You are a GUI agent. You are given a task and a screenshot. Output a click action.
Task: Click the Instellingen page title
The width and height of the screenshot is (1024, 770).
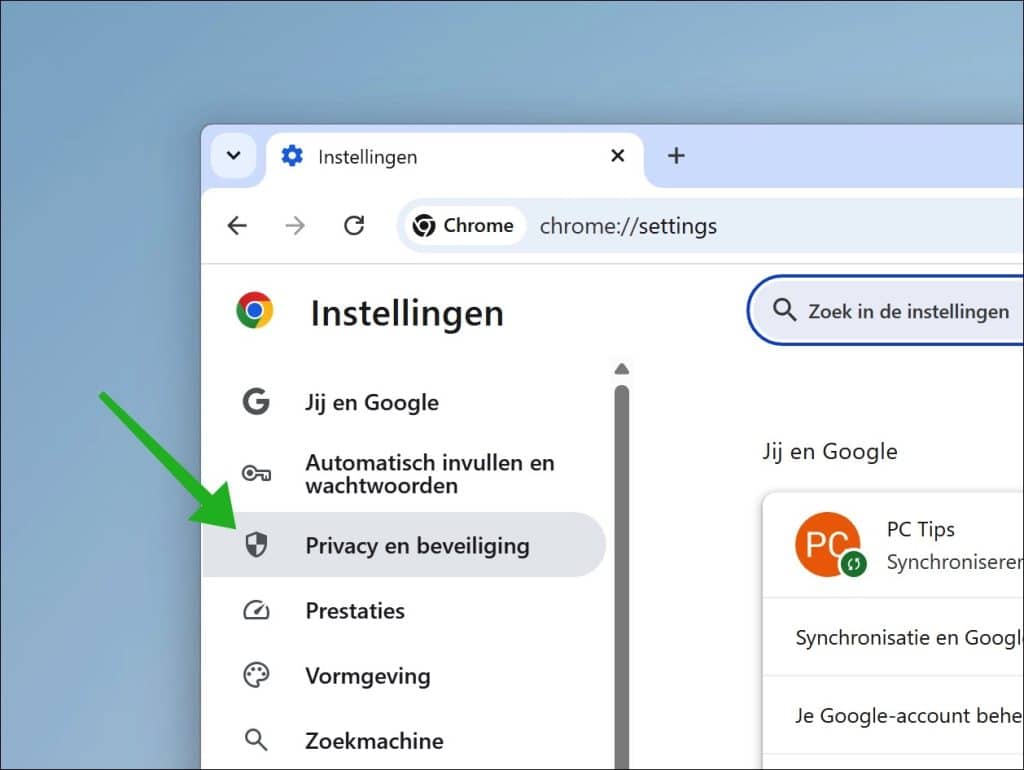pos(407,313)
